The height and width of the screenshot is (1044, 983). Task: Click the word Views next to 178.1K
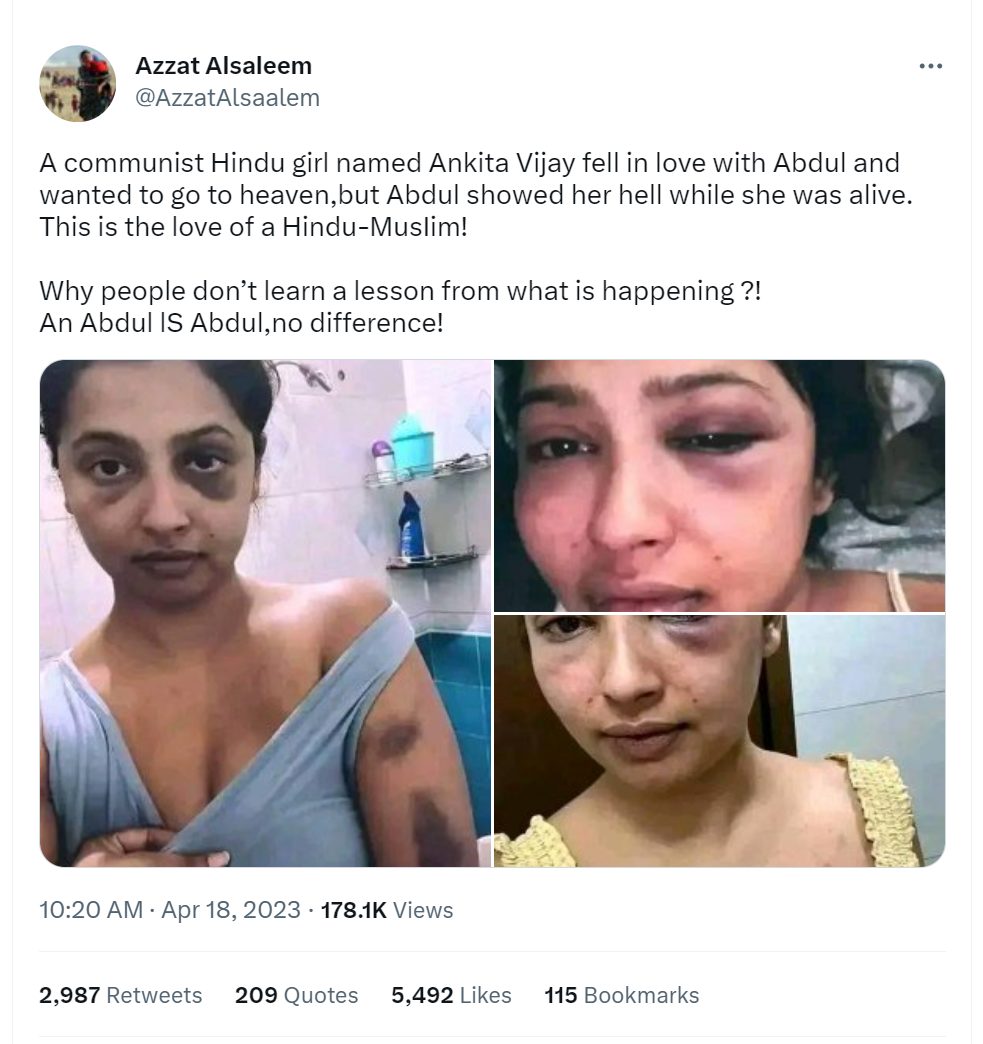coord(423,910)
